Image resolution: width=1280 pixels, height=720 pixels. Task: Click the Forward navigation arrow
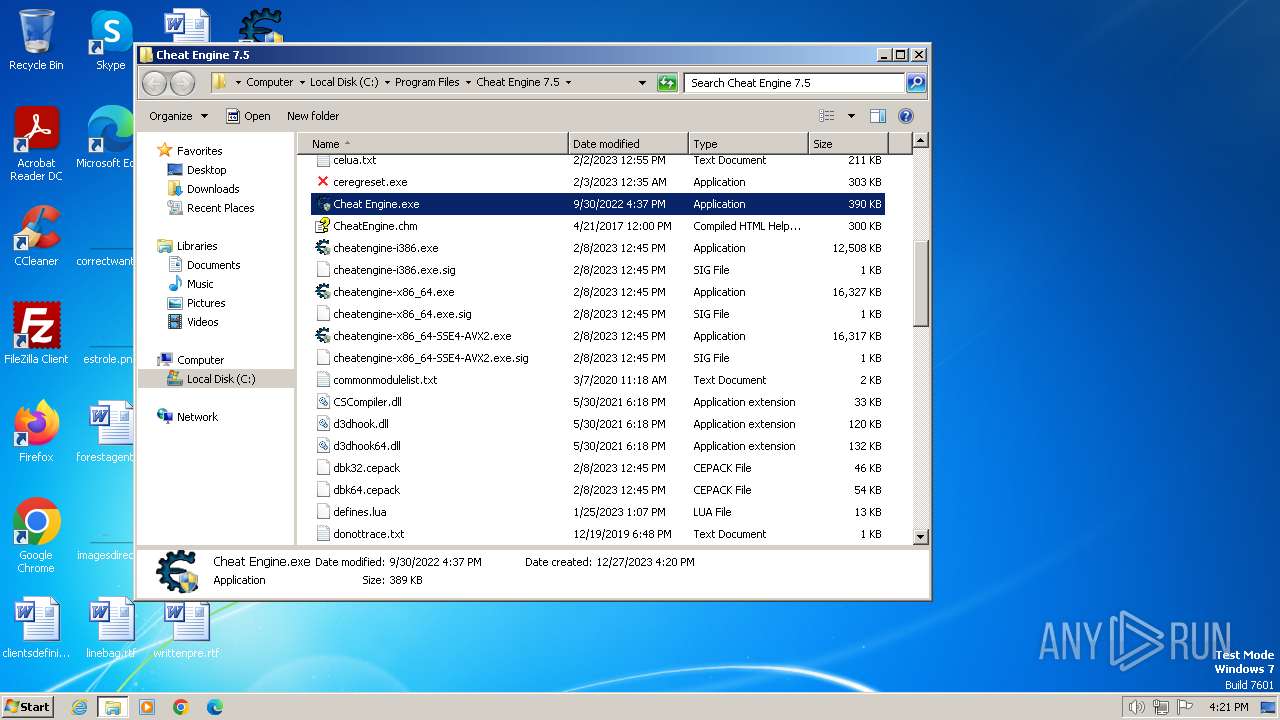pyautogui.click(x=182, y=83)
